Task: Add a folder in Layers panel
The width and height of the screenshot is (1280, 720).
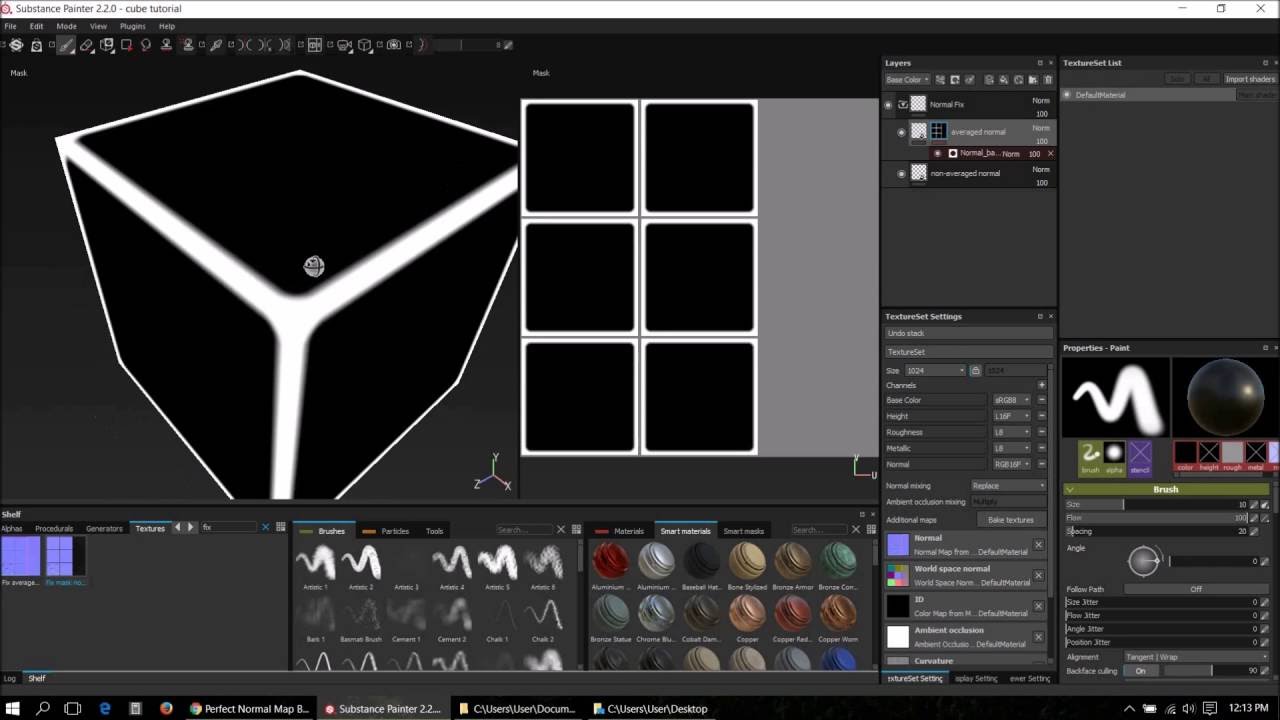Action: [x=1033, y=80]
